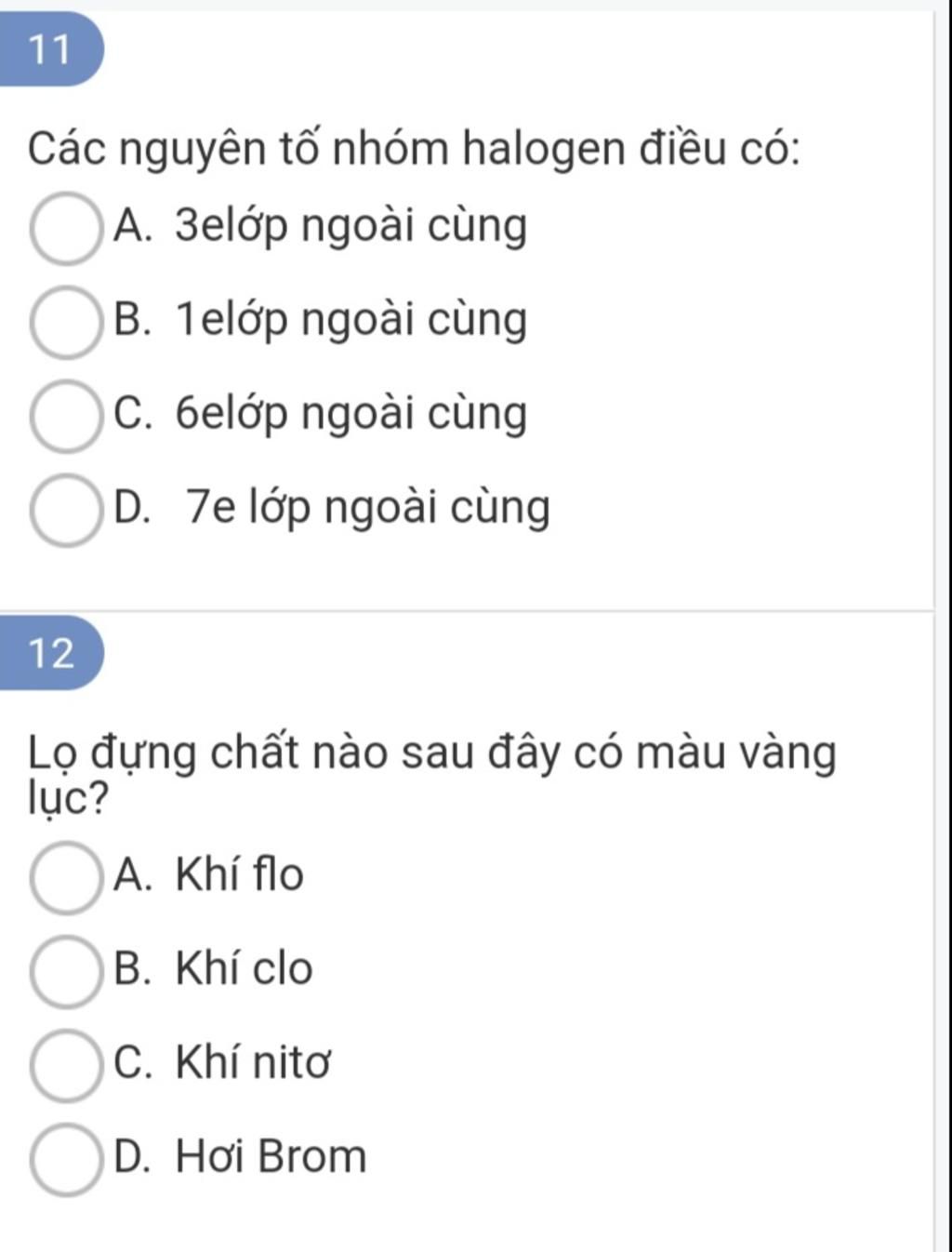
Task: Pick radio button next to 'Khí clo'
Action: [65, 972]
